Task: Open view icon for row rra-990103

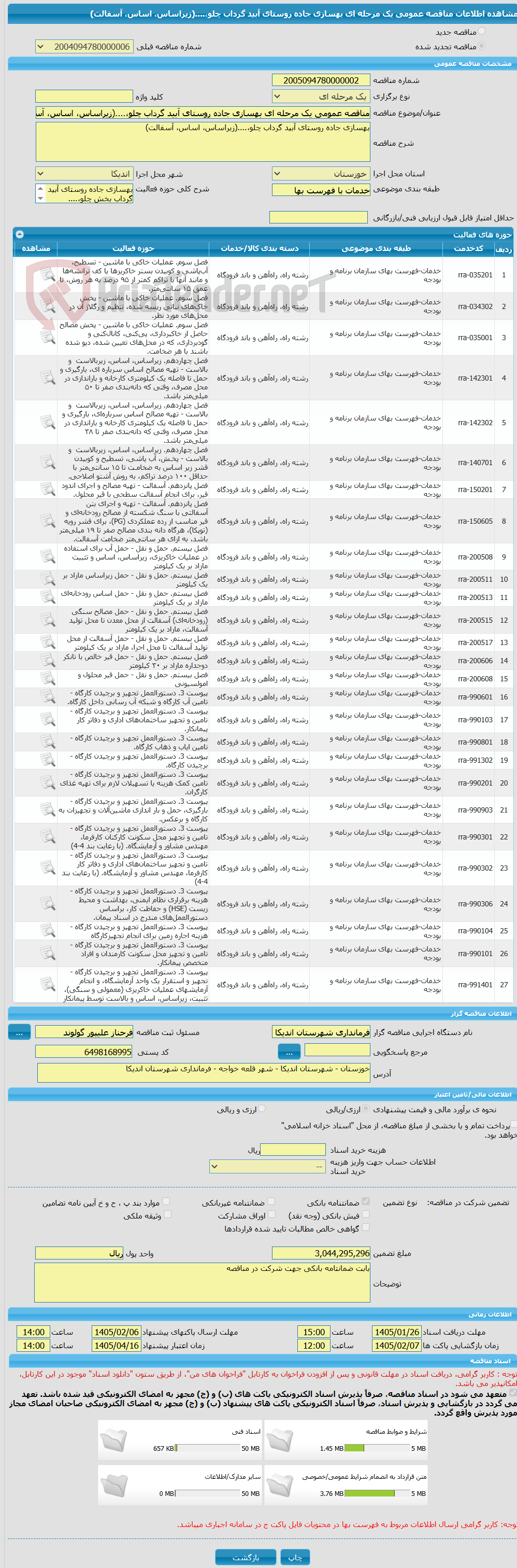Action: [x=48, y=720]
